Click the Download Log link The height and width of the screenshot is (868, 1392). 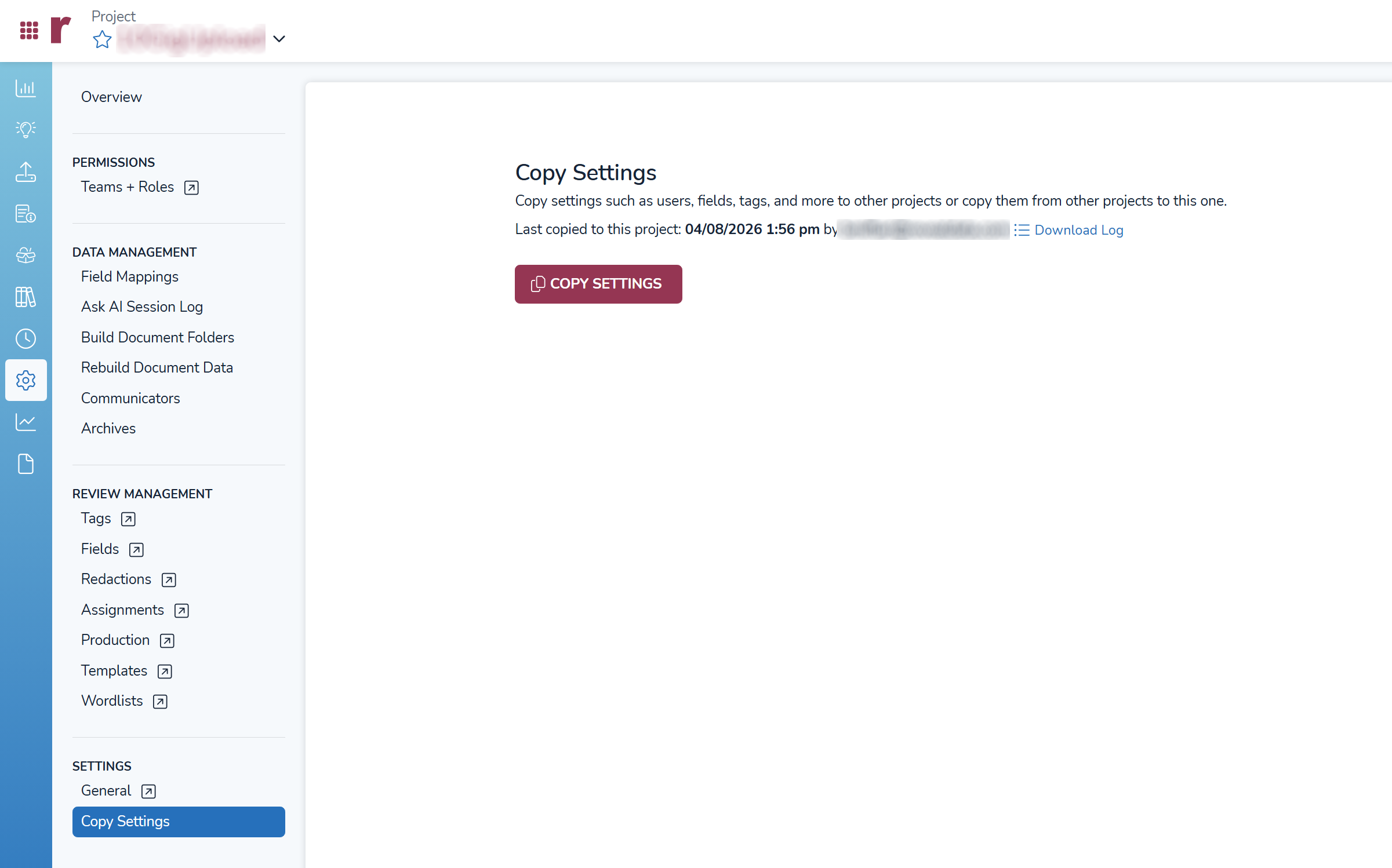[1078, 230]
